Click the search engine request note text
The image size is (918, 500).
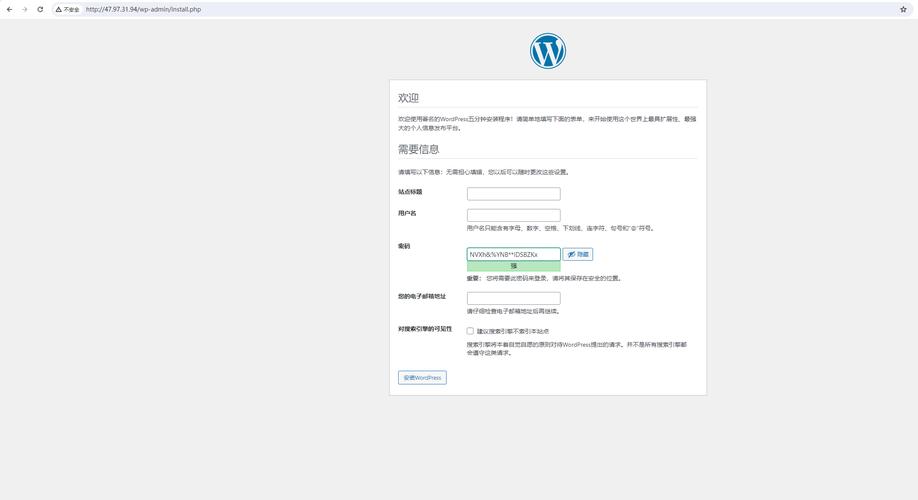tap(577, 349)
